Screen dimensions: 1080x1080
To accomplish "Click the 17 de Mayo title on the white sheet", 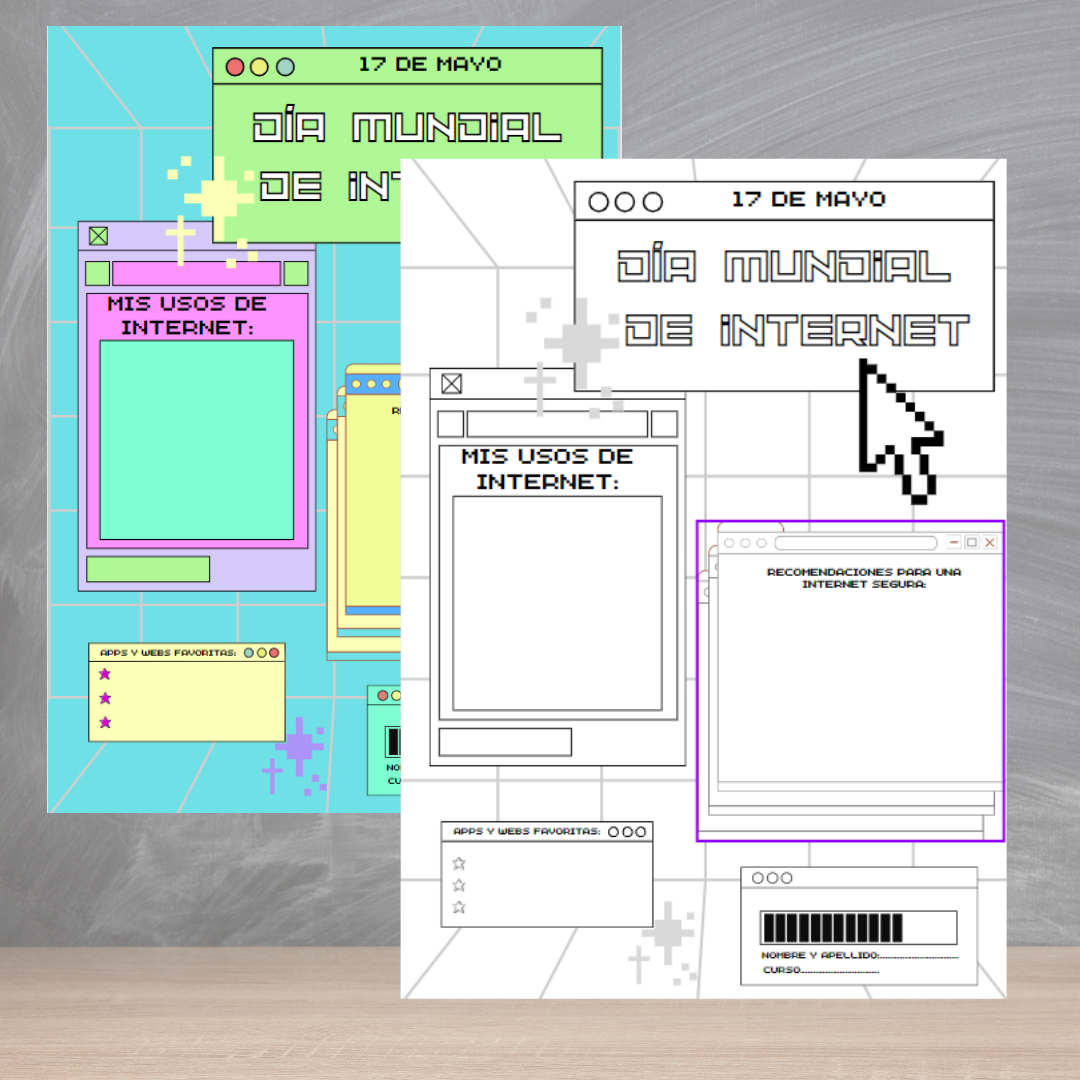I will (808, 199).
